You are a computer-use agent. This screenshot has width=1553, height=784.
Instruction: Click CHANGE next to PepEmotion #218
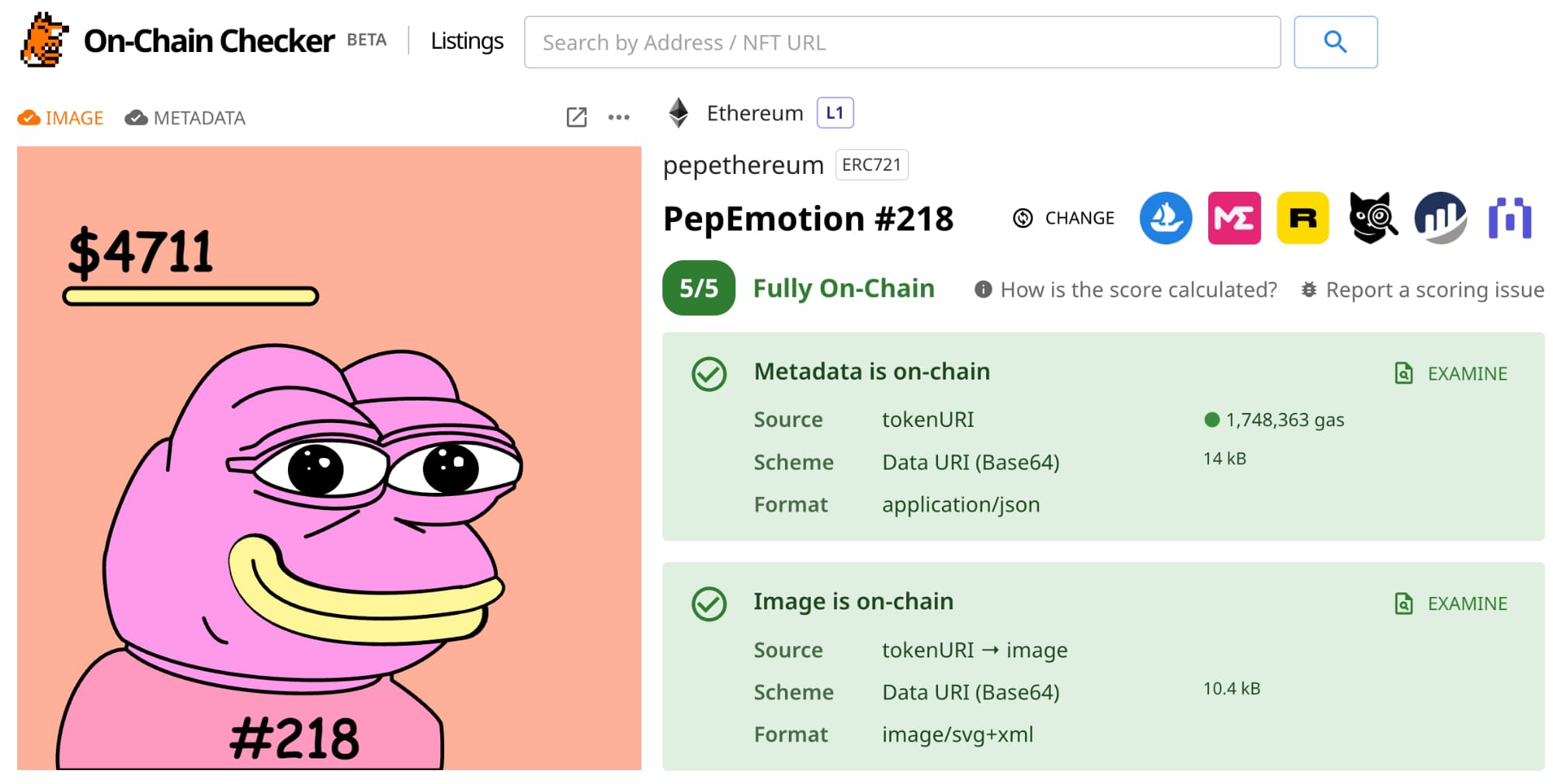pyautogui.click(x=1064, y=218)
